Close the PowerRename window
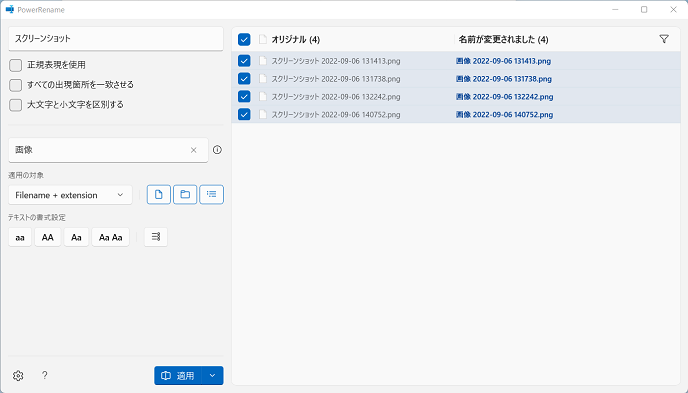 click(673, 10)
